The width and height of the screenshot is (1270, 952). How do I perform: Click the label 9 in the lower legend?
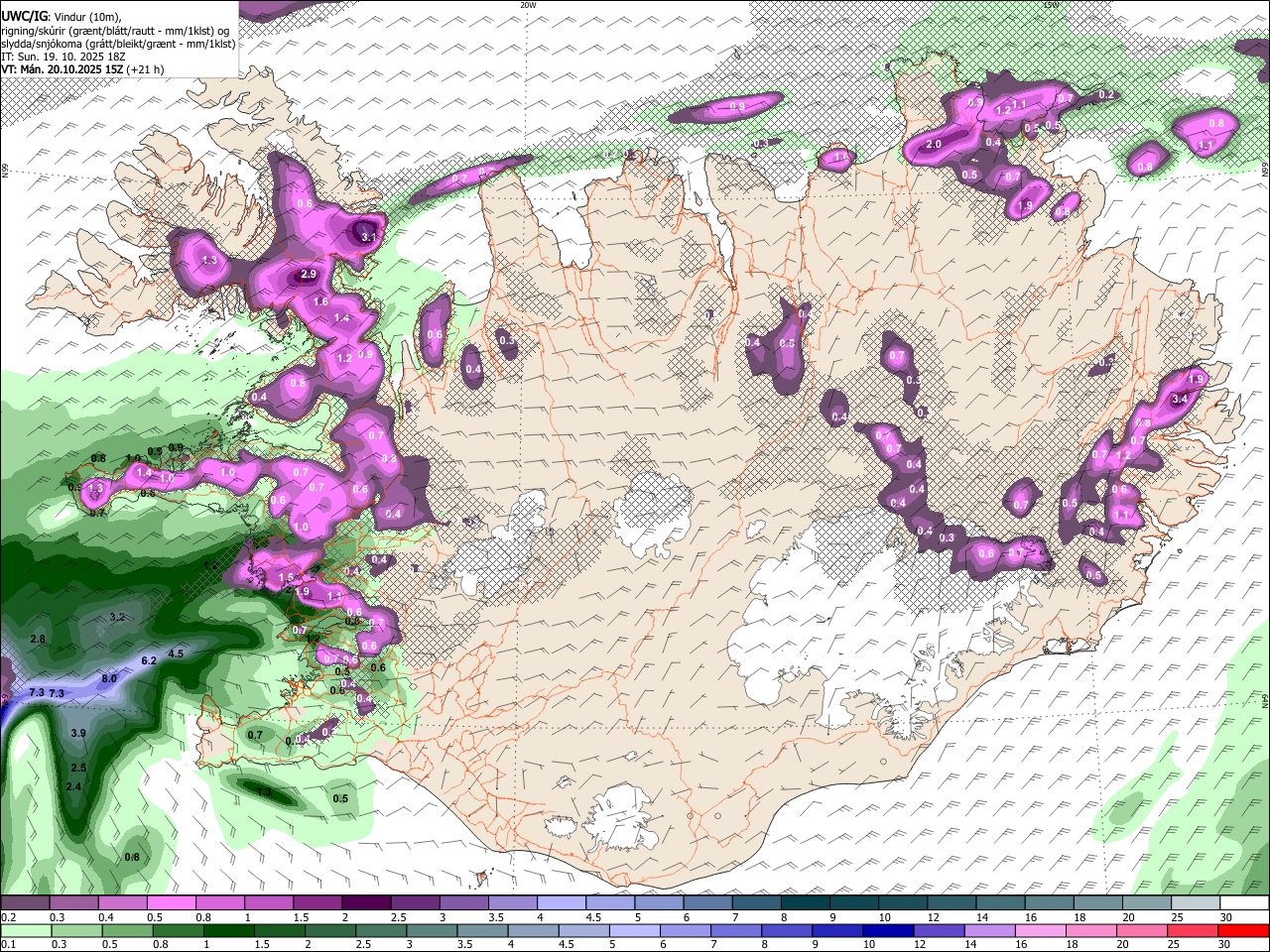click(x=818, y=944)
